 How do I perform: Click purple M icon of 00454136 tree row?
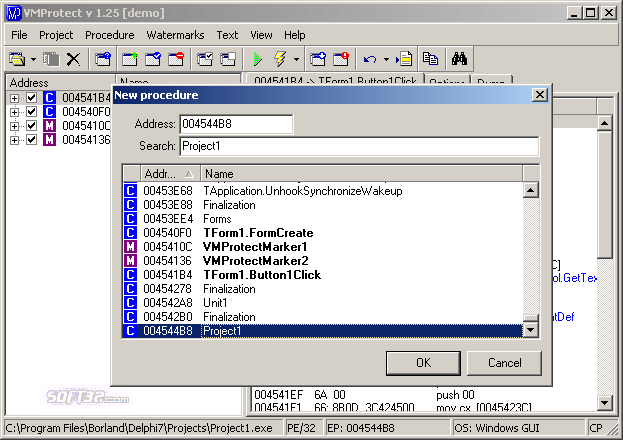pyautogui.click(x=49, y=140)
